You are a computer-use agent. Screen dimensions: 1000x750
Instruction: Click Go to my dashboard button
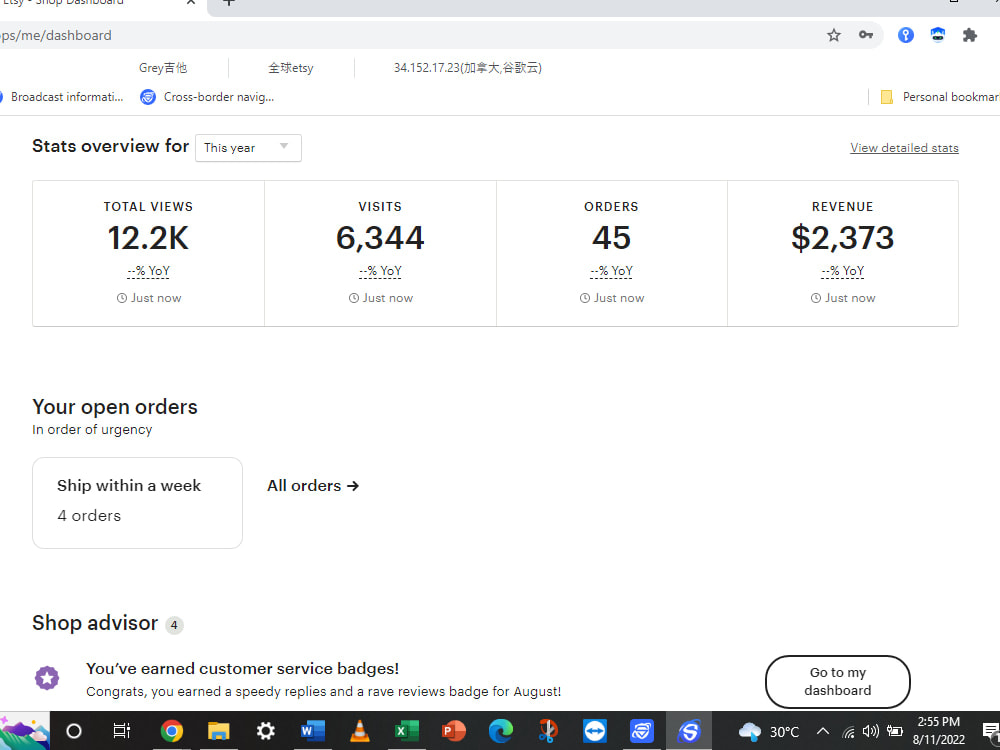pos(837,681)
